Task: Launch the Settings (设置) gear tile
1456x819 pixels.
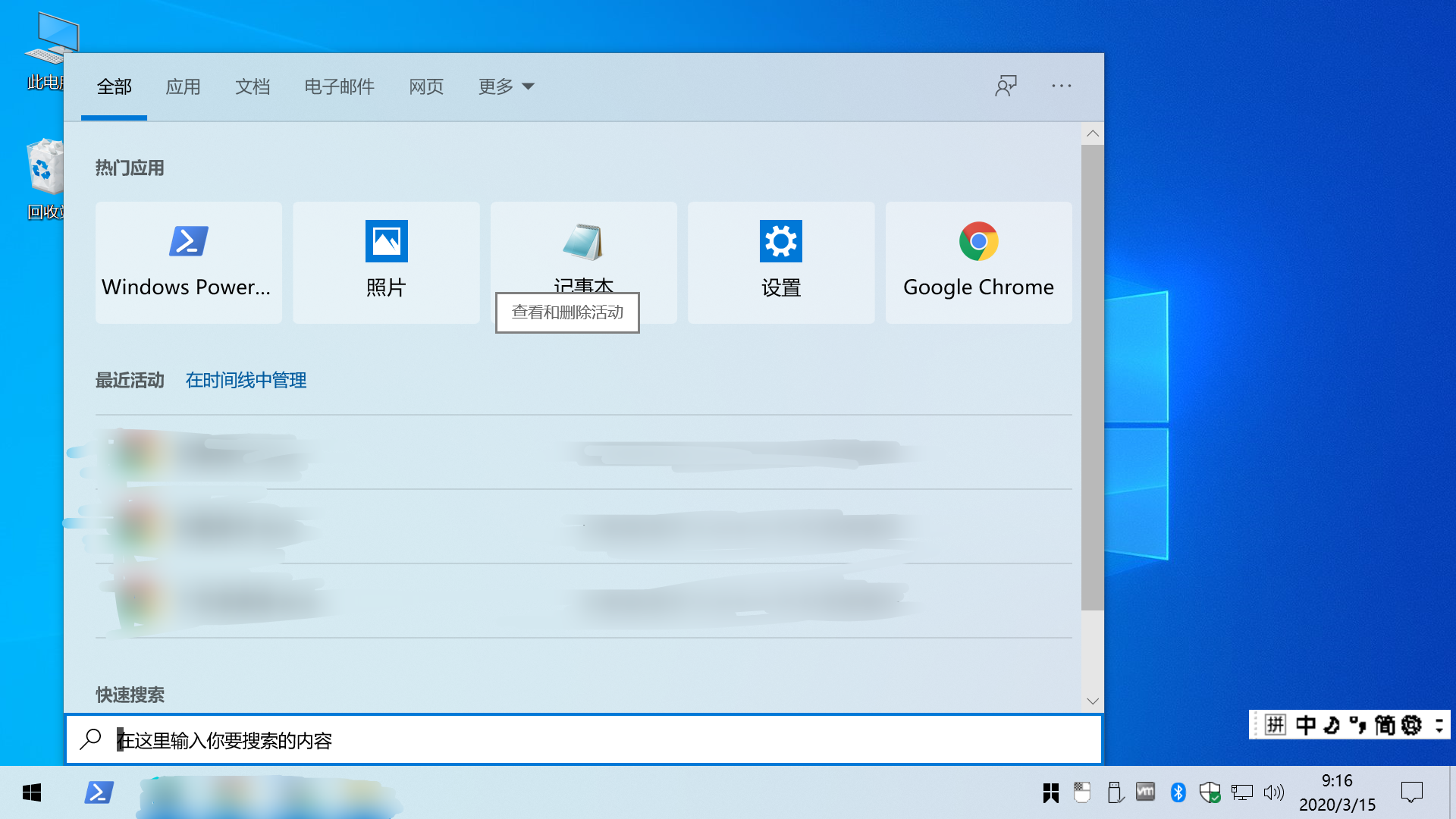Action: (x=780, y=262)
